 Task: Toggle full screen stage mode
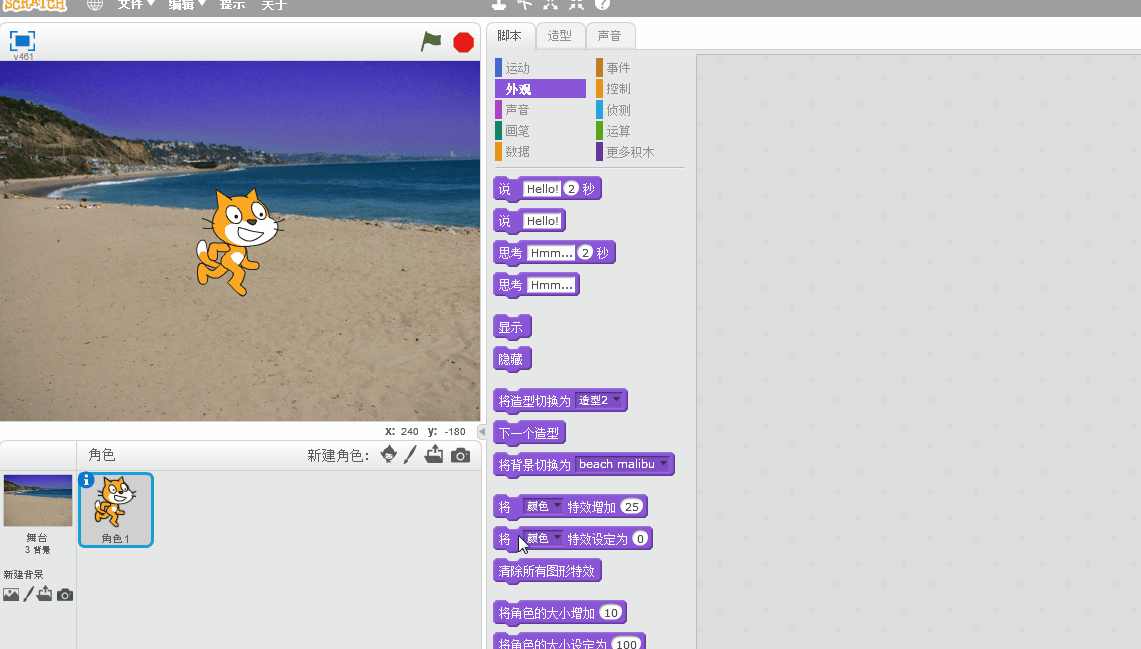pyautogui.click(x=23, y=41)
